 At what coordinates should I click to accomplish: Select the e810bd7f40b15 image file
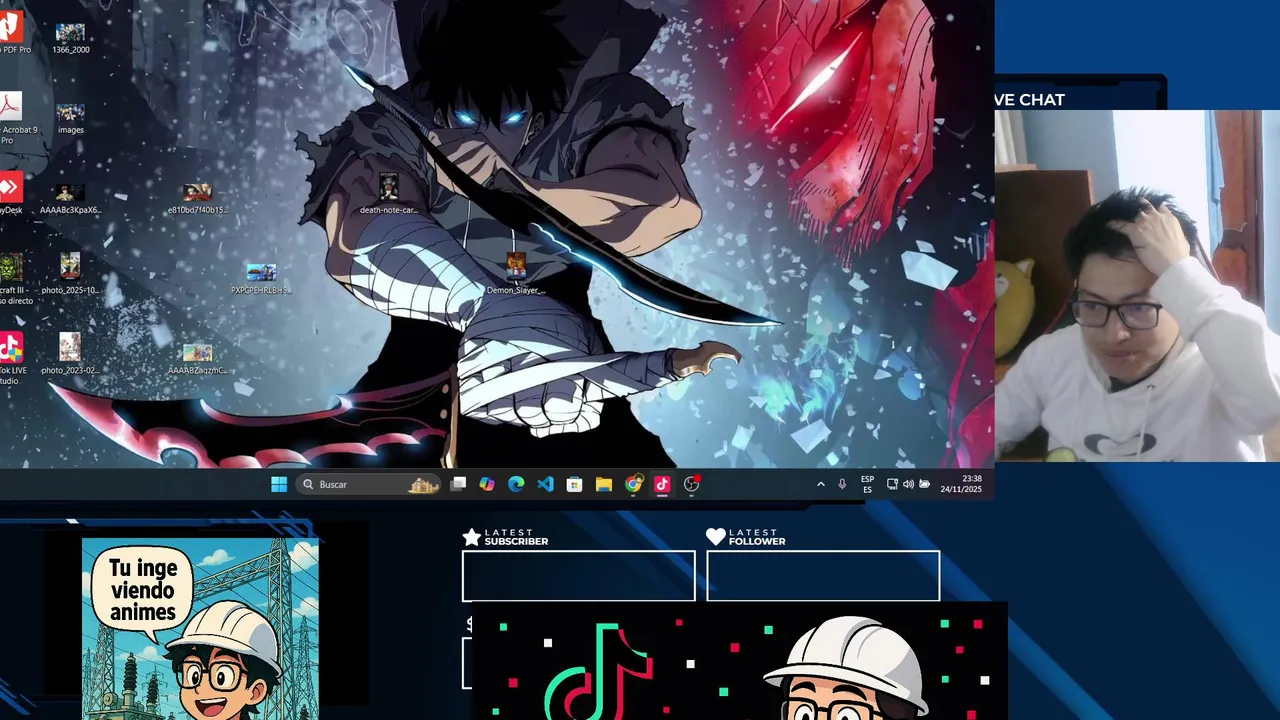[x=197, y=198]
